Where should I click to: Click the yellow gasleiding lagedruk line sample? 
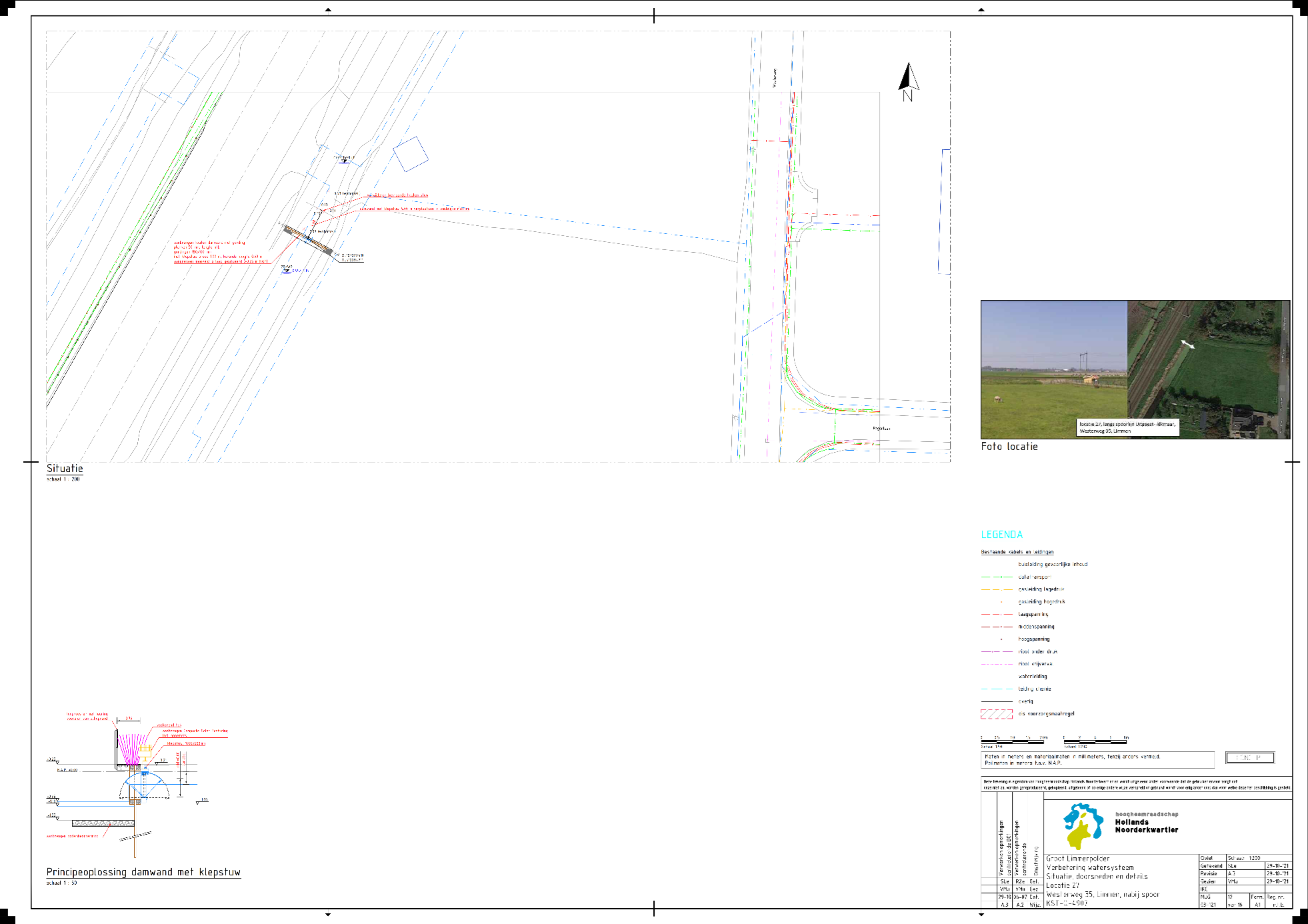pyautogui.click(x=997, y=589)
